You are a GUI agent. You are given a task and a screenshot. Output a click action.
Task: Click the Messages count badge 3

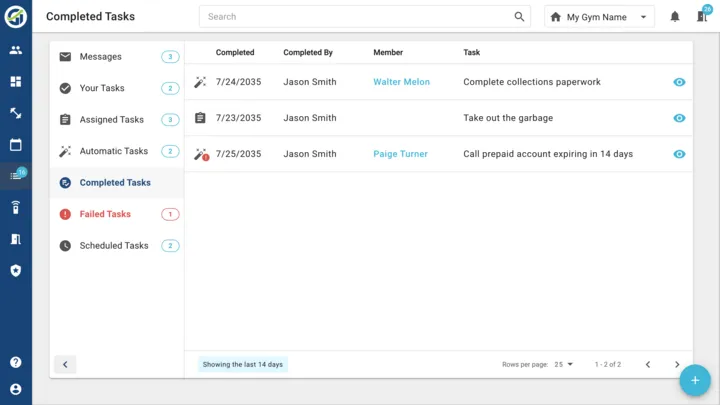pyautogui.click(x=170, y=57)
